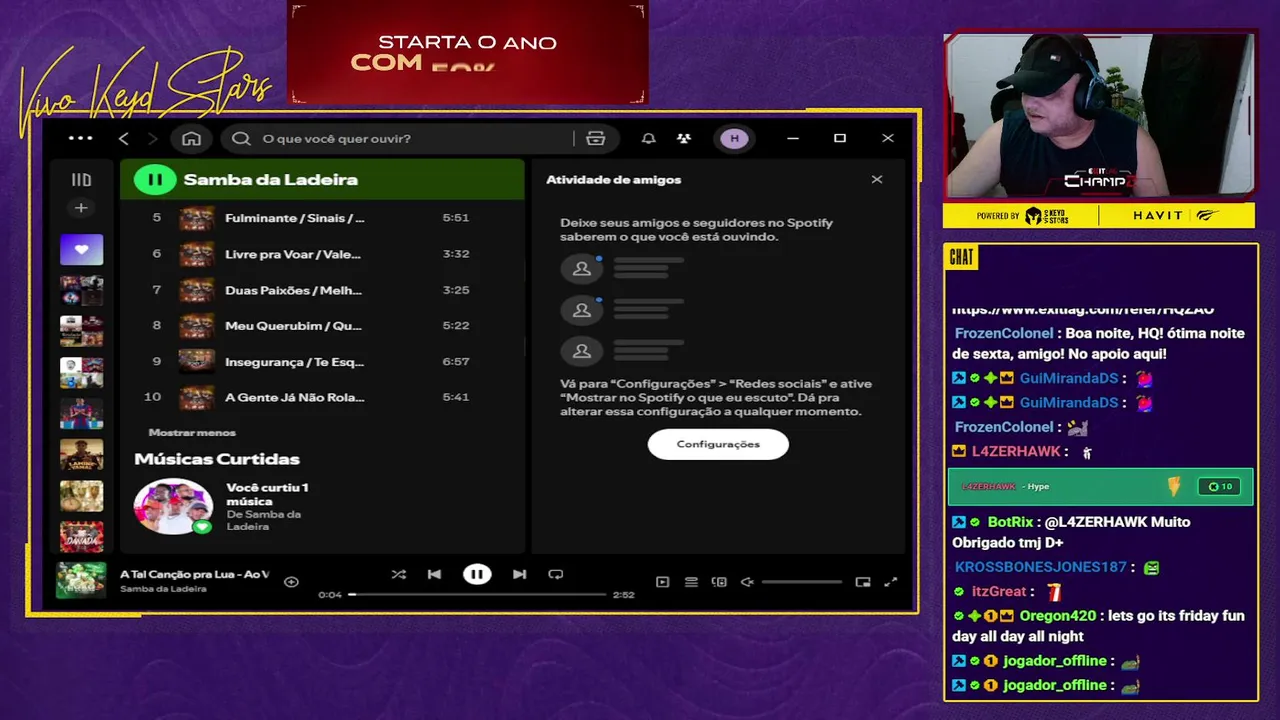Open the liked-songs artist thumbnail
Viewport: 1280px width, 720px height.
(x=174, y=507)
